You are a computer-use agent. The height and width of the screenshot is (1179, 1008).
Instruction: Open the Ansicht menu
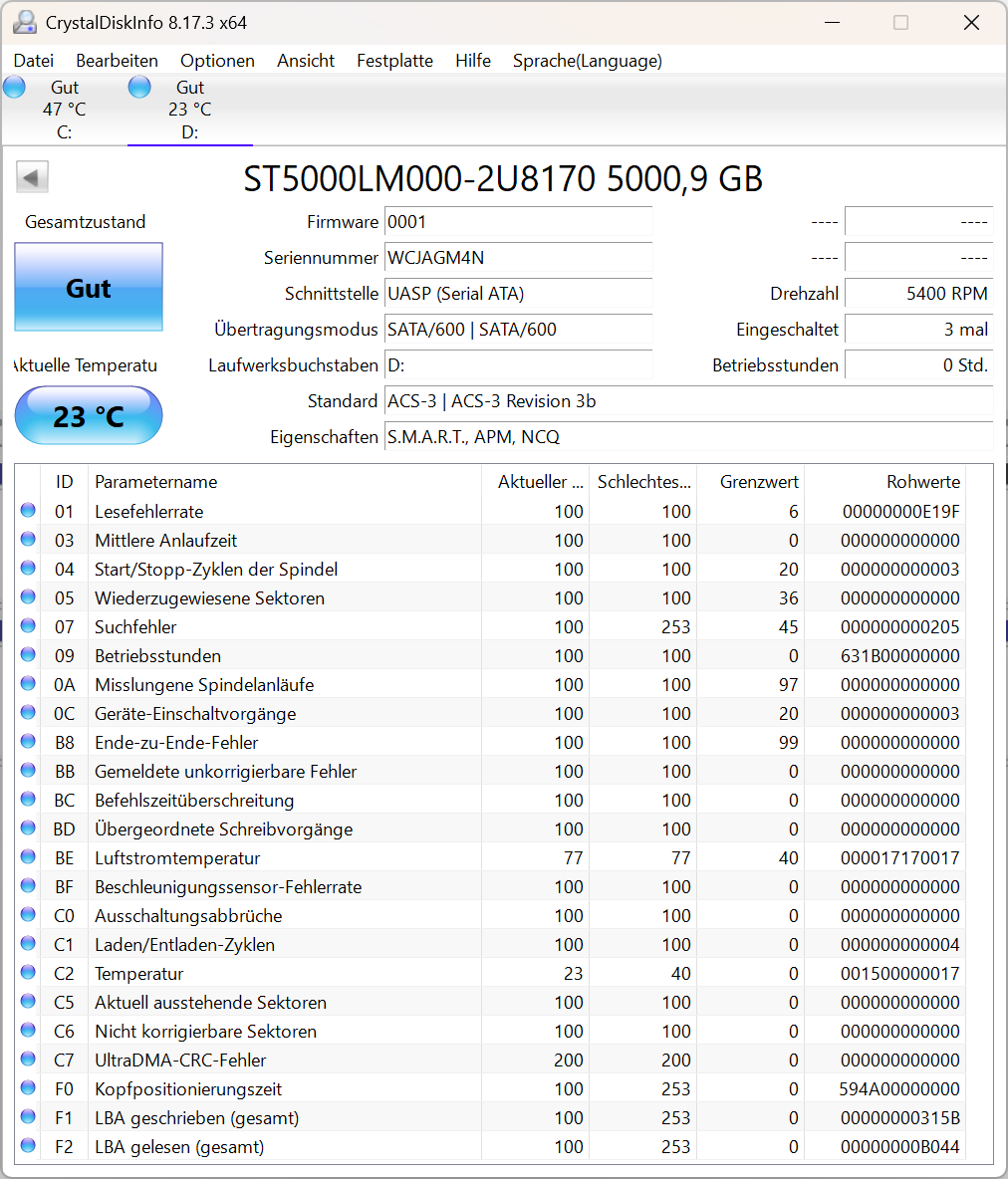pos(306,61)
